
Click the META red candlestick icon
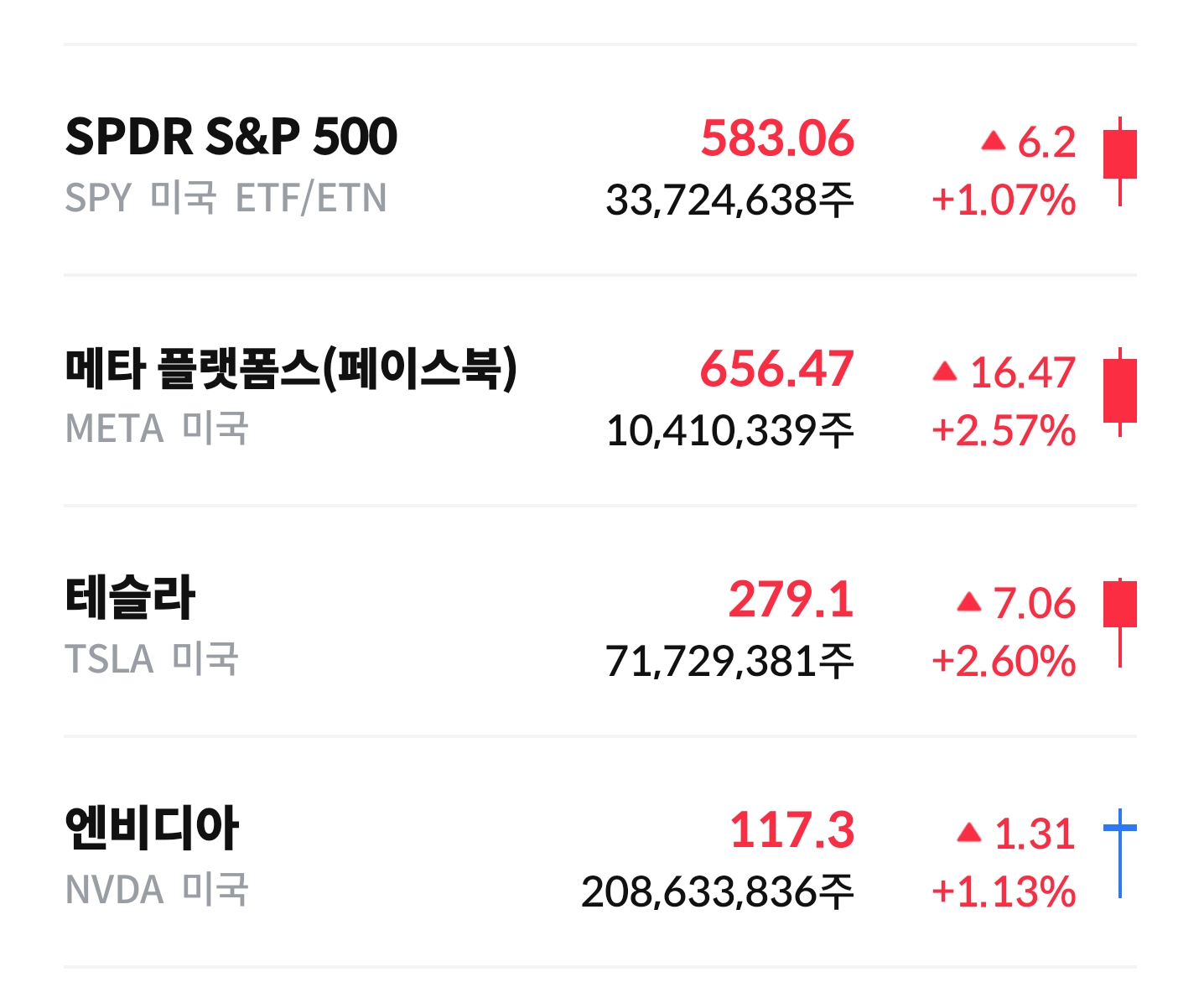[x=1119, y=390]
